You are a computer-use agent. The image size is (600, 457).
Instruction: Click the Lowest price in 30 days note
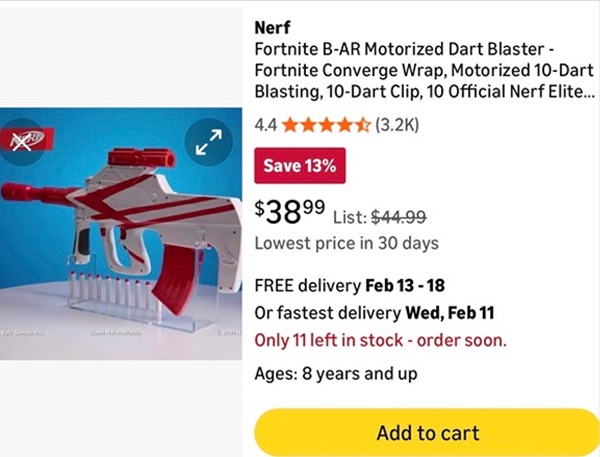[346, 242]
